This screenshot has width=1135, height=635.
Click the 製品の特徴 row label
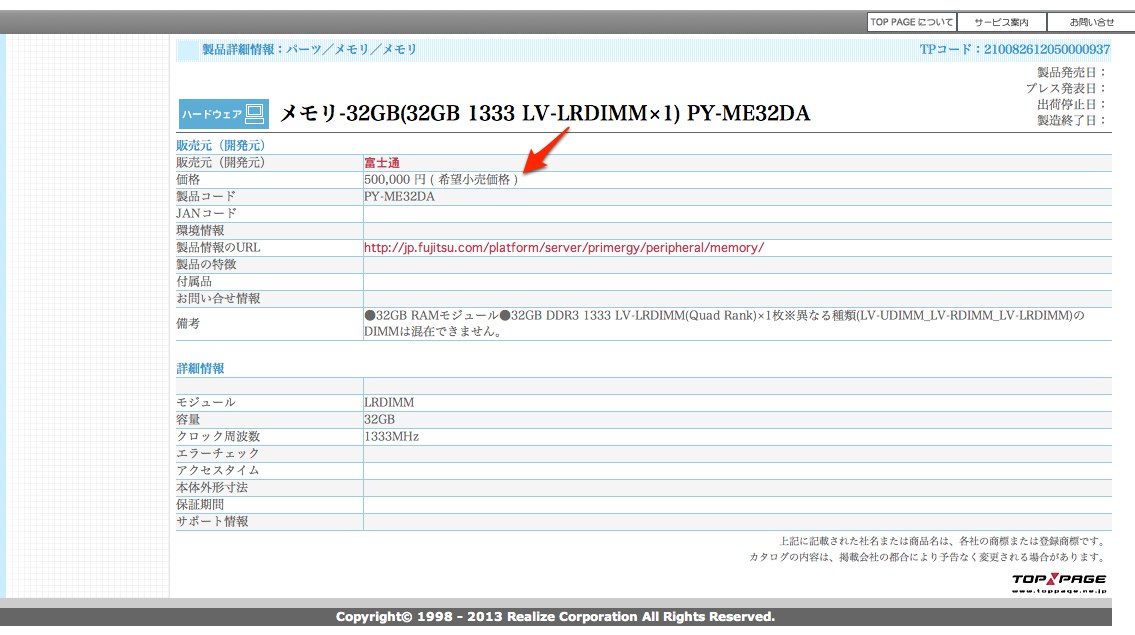point(206,265)
